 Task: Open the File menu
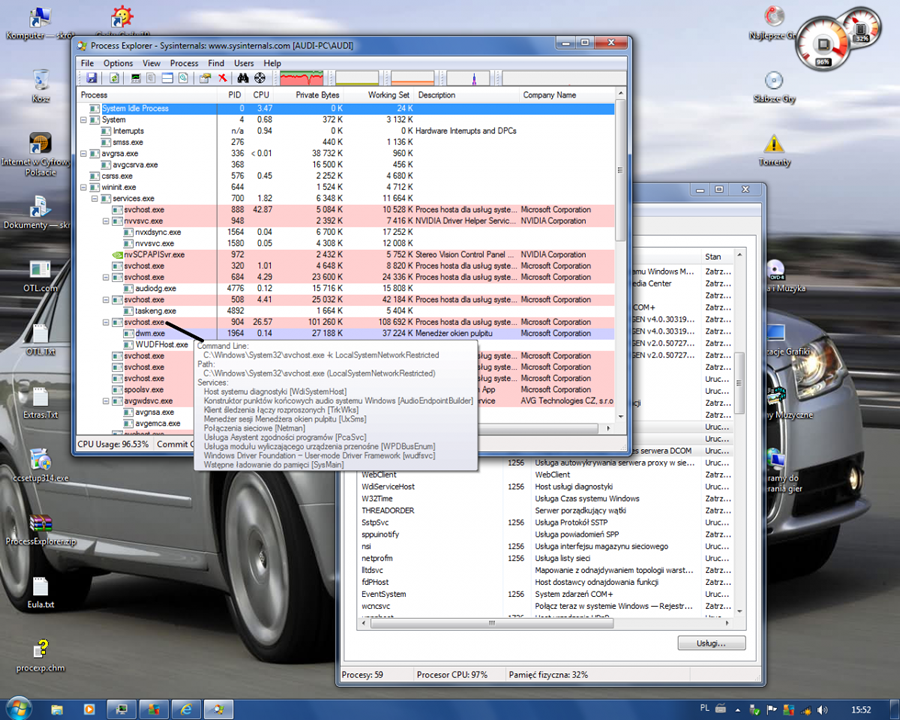click(x=87, y=63)
